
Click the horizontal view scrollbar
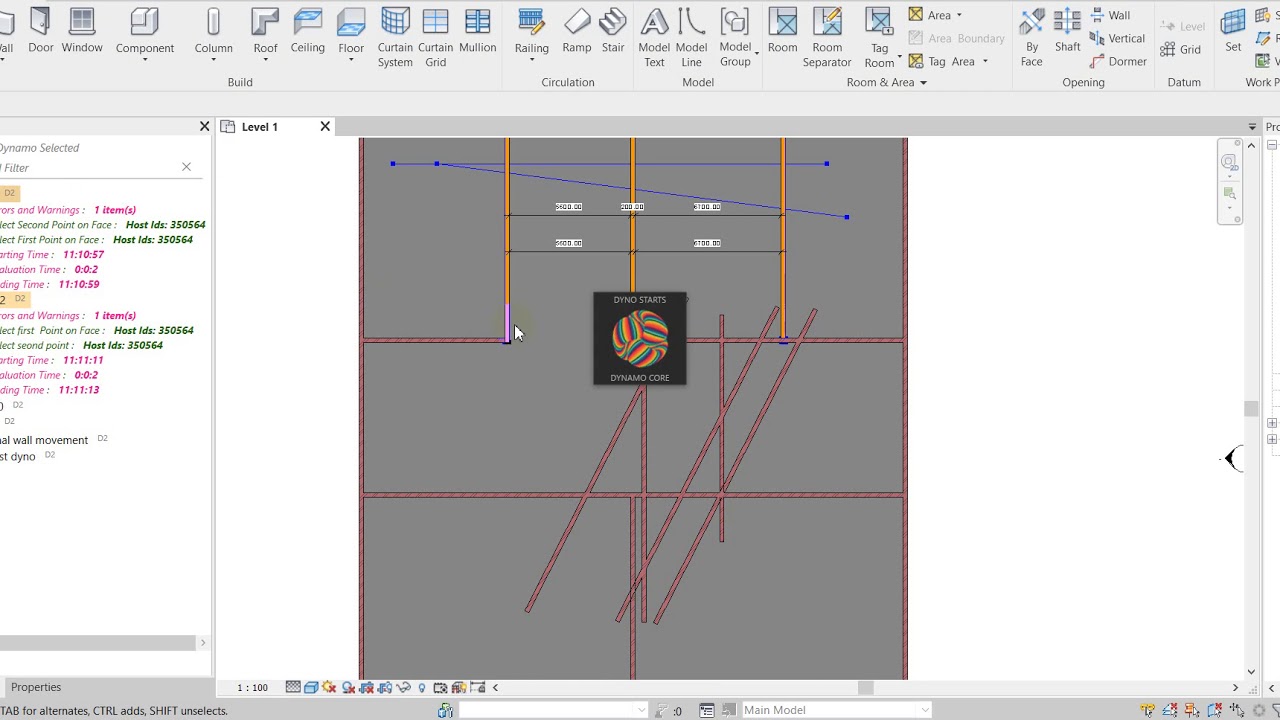(866, 687)
